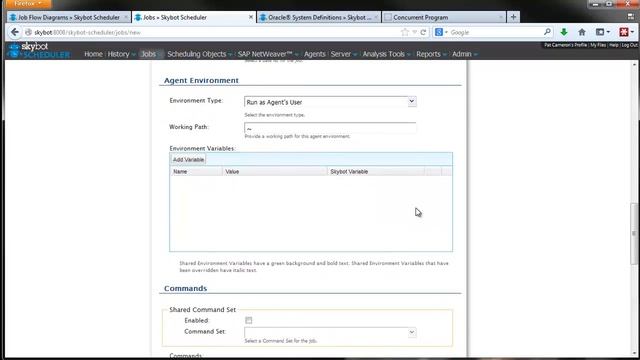Image resolution: width=640 pixels, height=360 pixels.
Task: Click the Google search engine icon
Action: [439, 32]
